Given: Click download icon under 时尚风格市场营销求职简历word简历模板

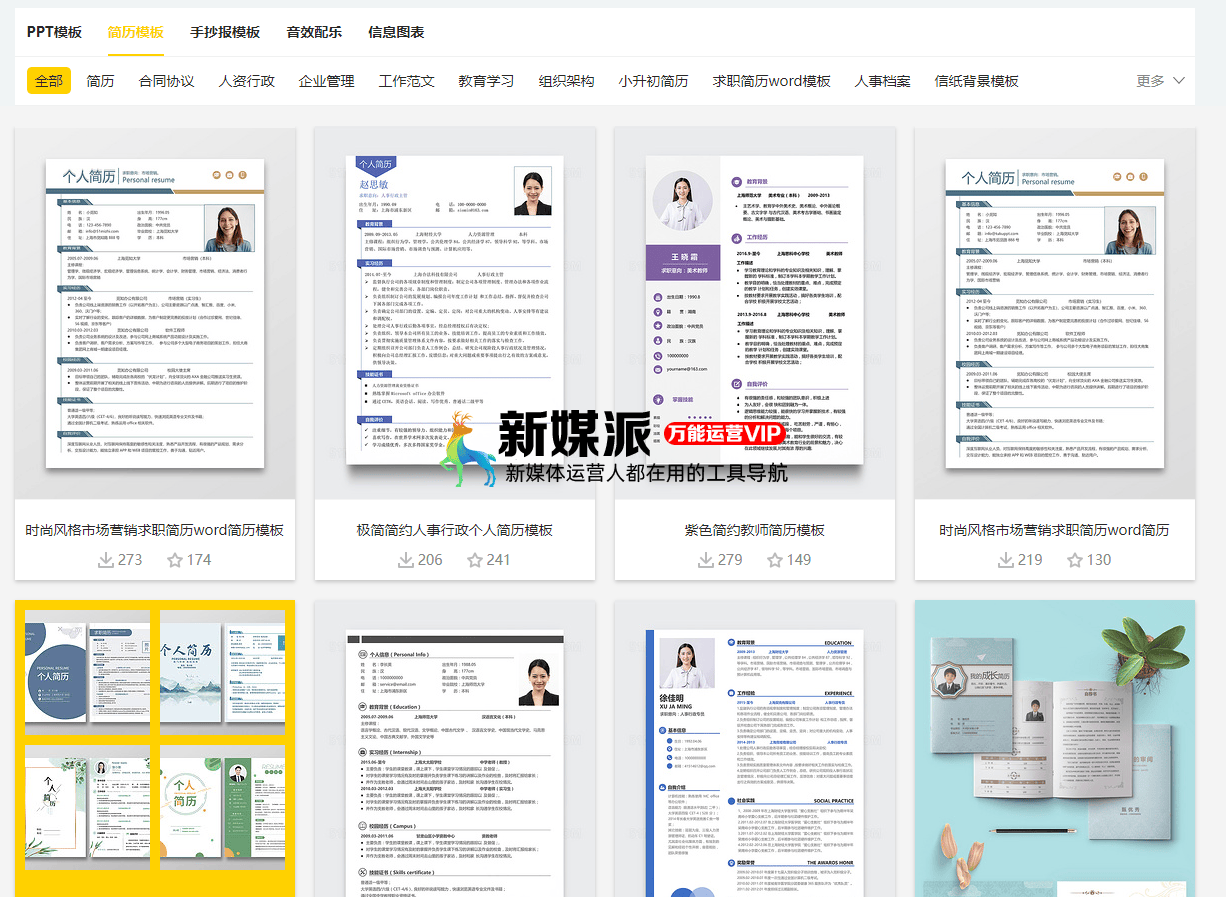Looking at the screenshot, I should tap(105, 560).
